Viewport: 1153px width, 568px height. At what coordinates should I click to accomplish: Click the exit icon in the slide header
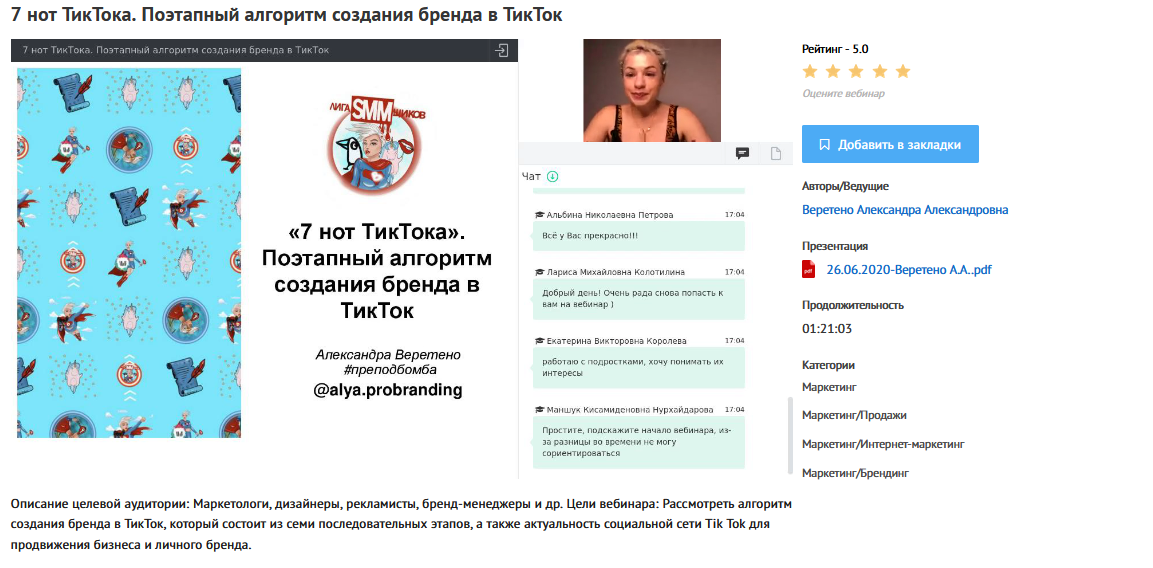501,50
